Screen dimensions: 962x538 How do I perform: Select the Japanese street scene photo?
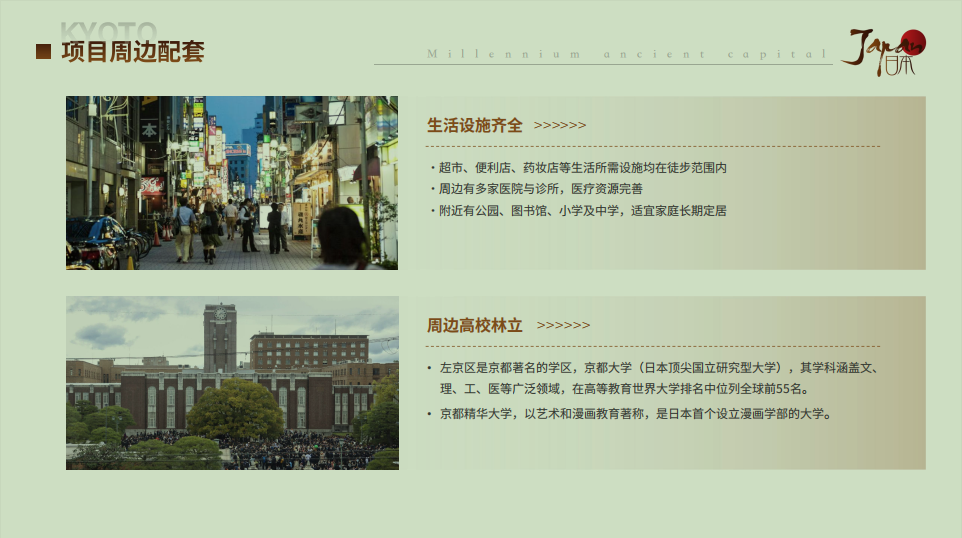click(232, 183)
